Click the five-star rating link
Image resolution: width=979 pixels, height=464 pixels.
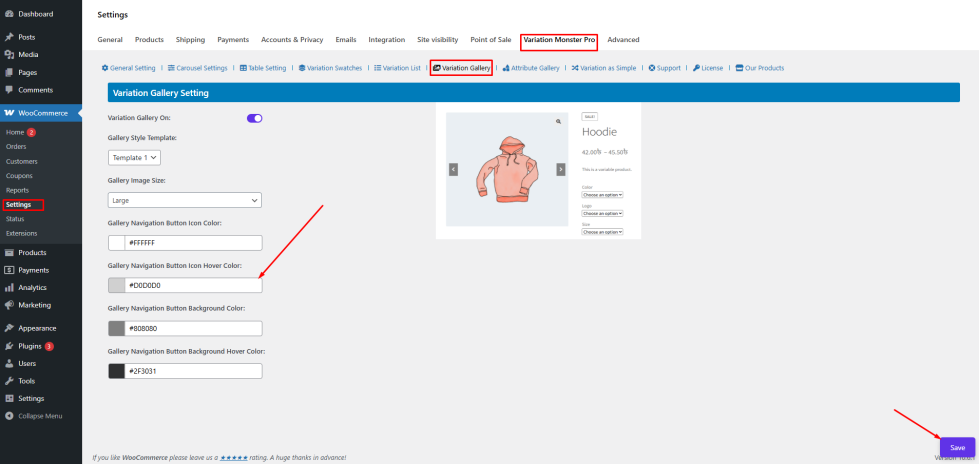[x=235, y=458]
